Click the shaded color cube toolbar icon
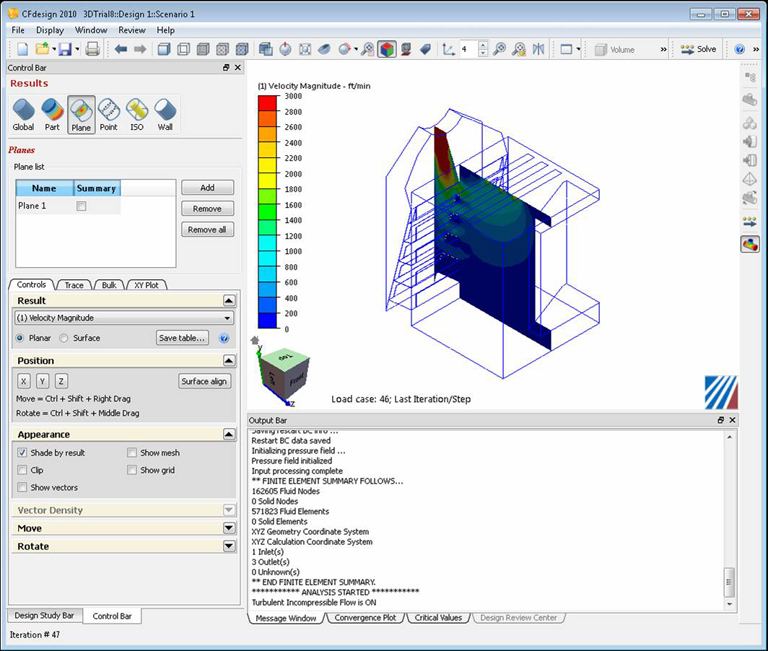768x651 pixels. click(387, 49)
